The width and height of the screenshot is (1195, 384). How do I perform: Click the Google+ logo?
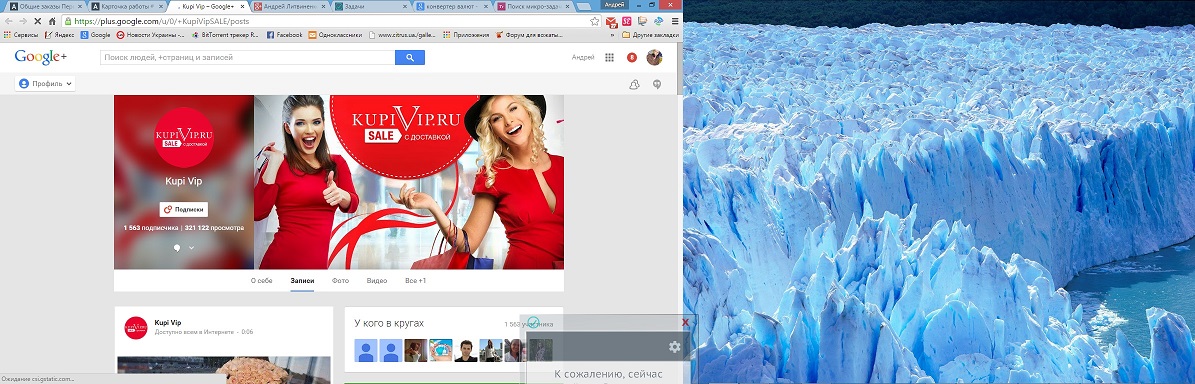tap(40, 57)
